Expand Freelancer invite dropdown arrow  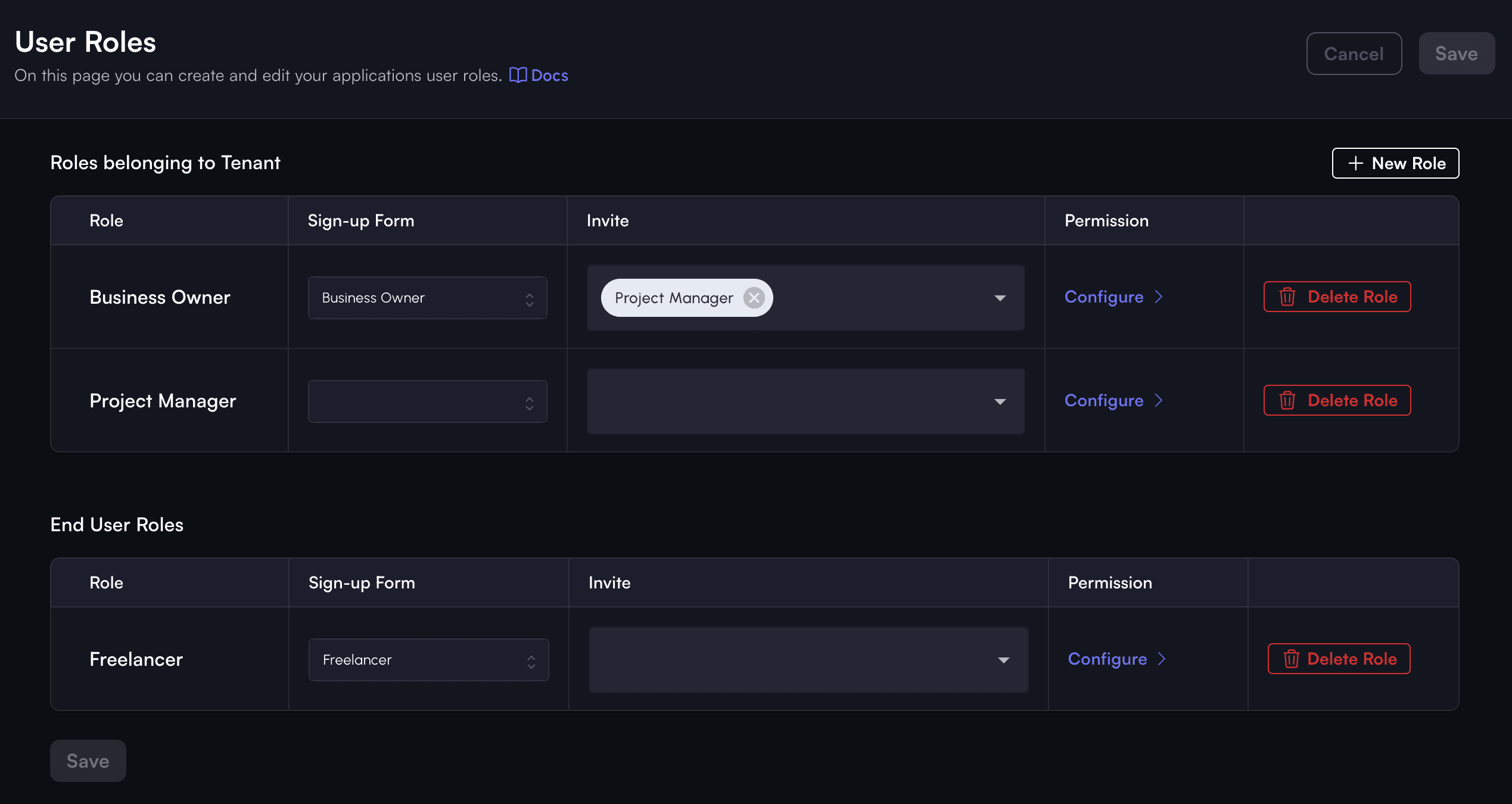1003,660
